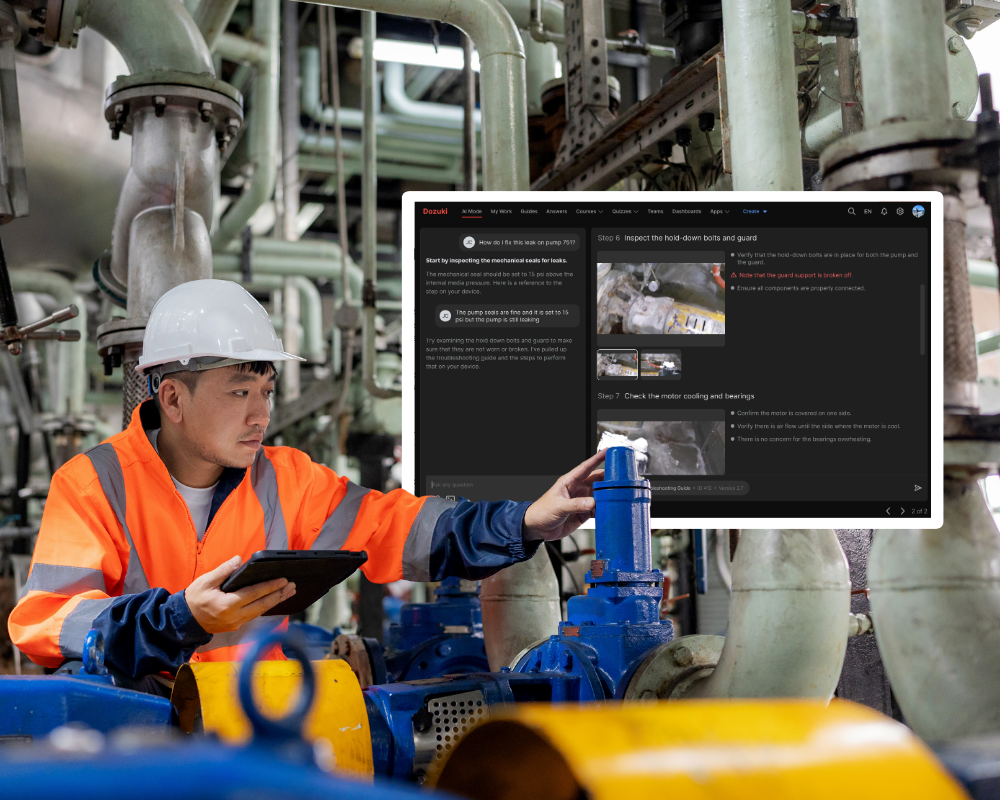This screenshot has width=1000, height=800.
Task: Click the Dozuki logo
Action: coord(435,211)
